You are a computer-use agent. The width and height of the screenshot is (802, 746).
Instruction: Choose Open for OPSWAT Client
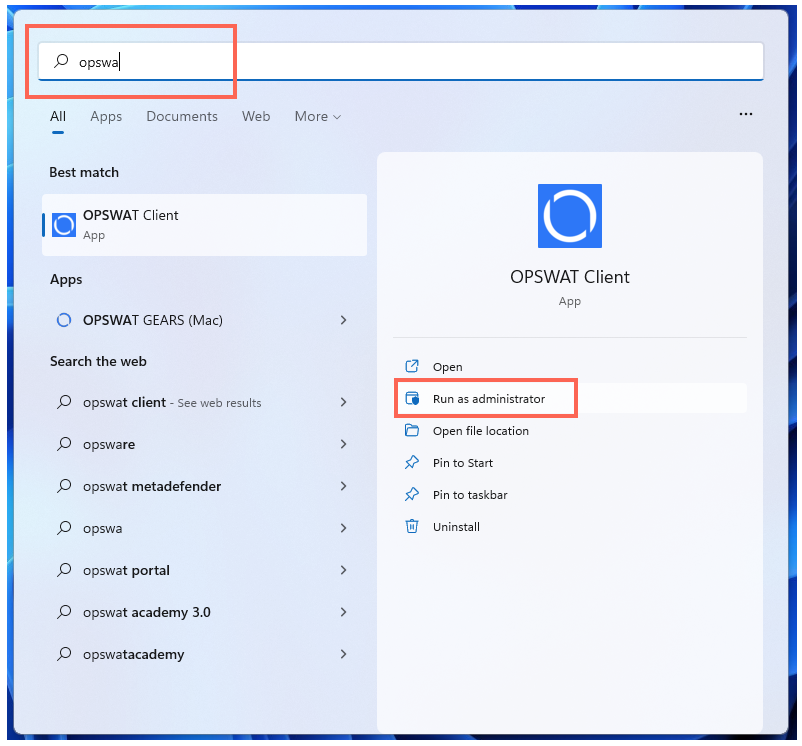pyautogui.click(x=570, y=367)
